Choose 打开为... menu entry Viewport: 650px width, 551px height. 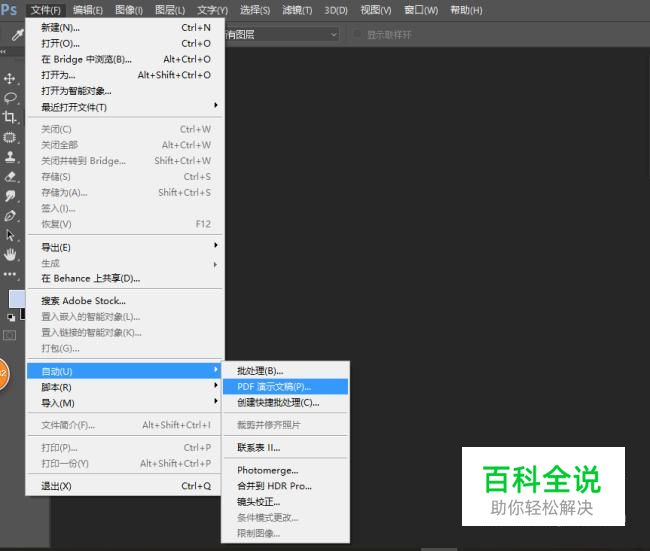[x=124, y=75]
